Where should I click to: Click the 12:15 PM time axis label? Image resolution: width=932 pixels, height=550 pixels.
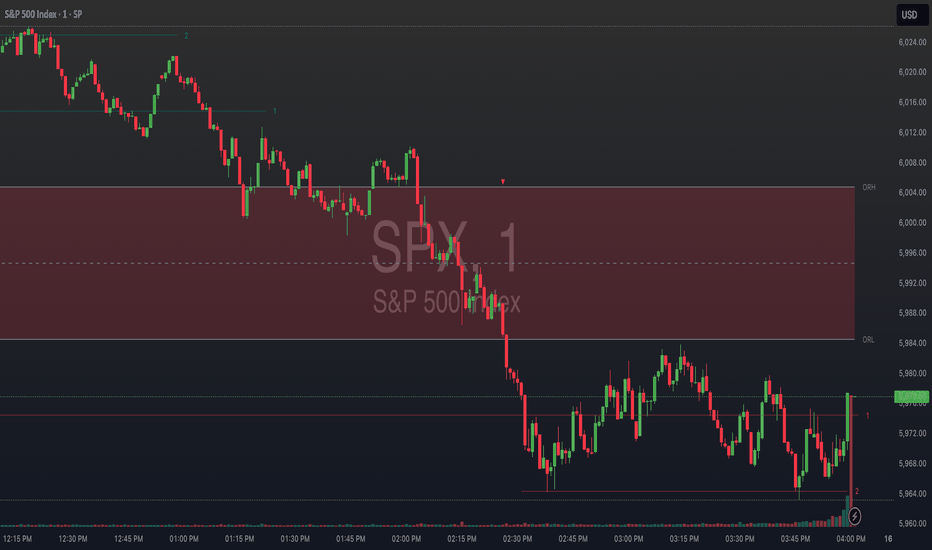(17, 539)
